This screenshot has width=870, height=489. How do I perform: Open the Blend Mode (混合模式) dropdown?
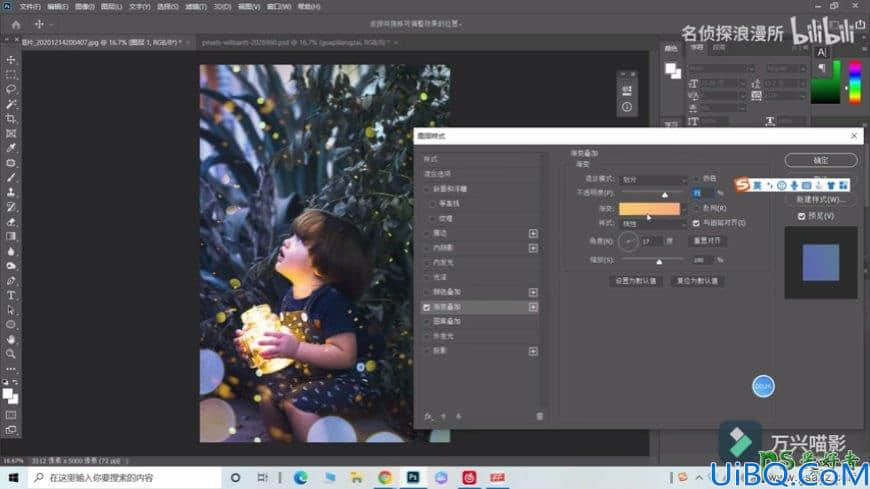pos(653,179)
